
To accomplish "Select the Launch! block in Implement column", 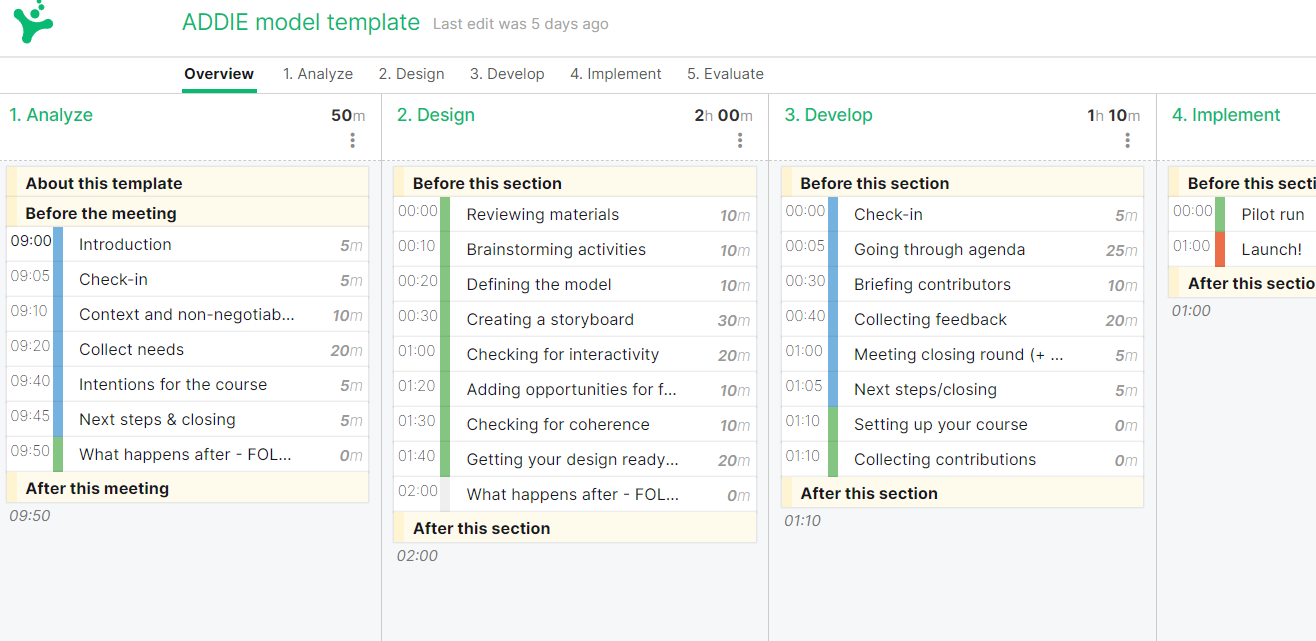I will point(1271,249).
